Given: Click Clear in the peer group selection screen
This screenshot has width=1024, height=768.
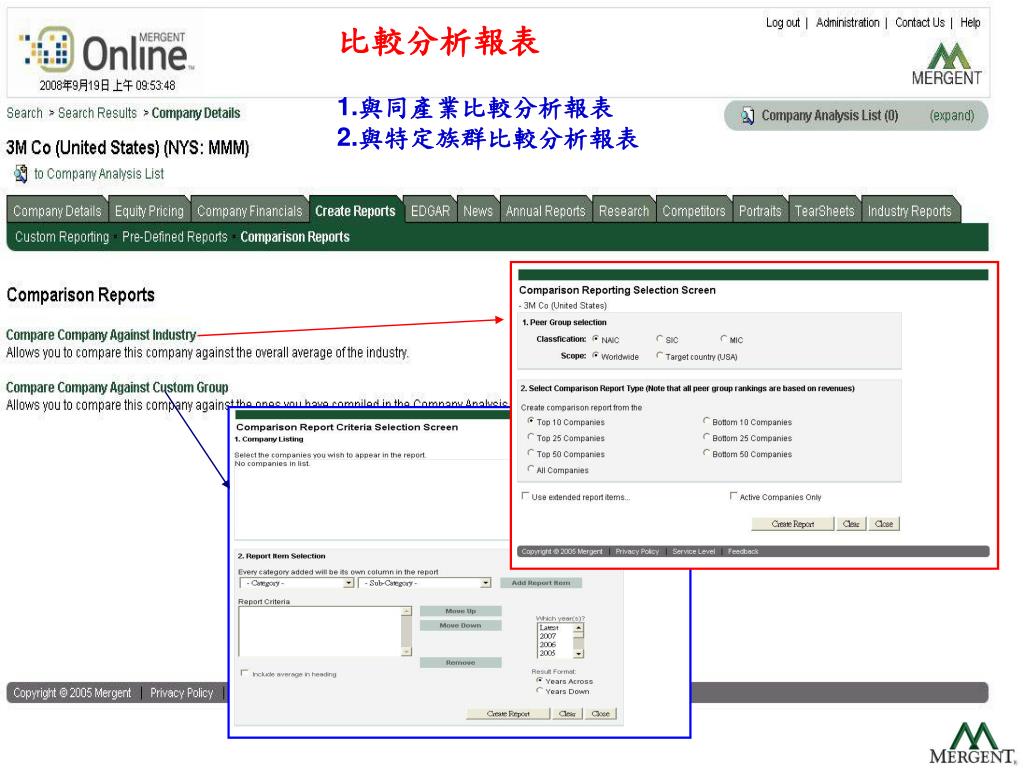Looking at the screenshot, I should coord(851,524).
